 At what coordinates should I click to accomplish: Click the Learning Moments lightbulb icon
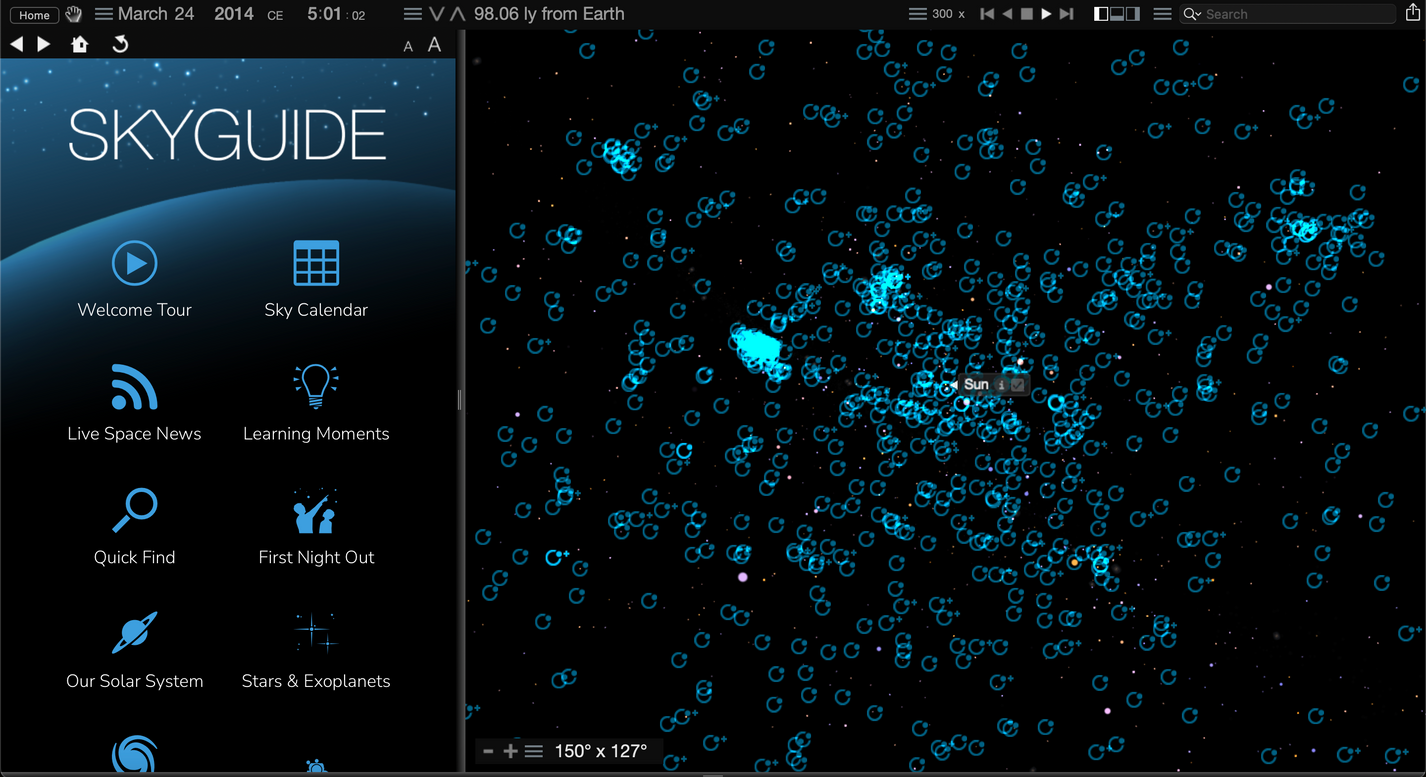coord(316,387)
